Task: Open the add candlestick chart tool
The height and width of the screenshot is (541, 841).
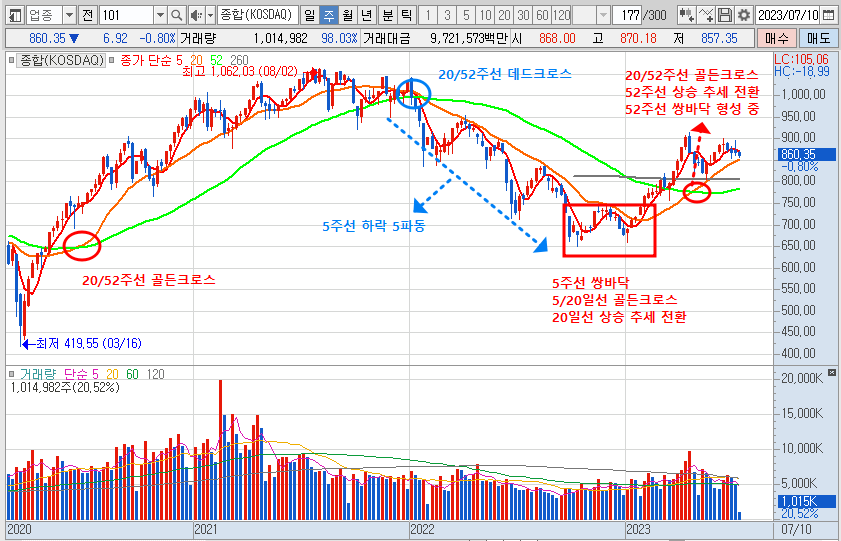Action: point(686,15)
